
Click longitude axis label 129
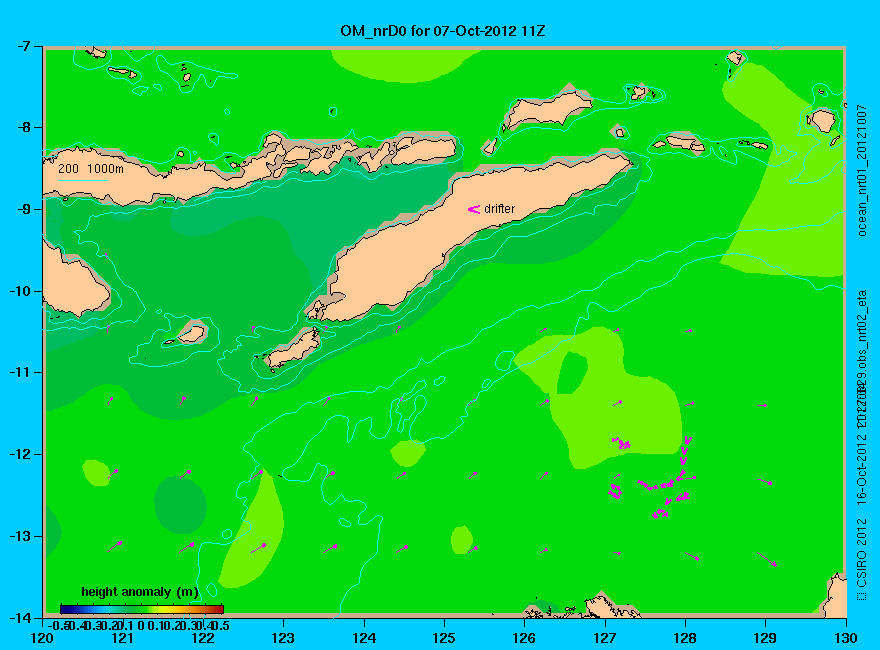coord(765,638)
